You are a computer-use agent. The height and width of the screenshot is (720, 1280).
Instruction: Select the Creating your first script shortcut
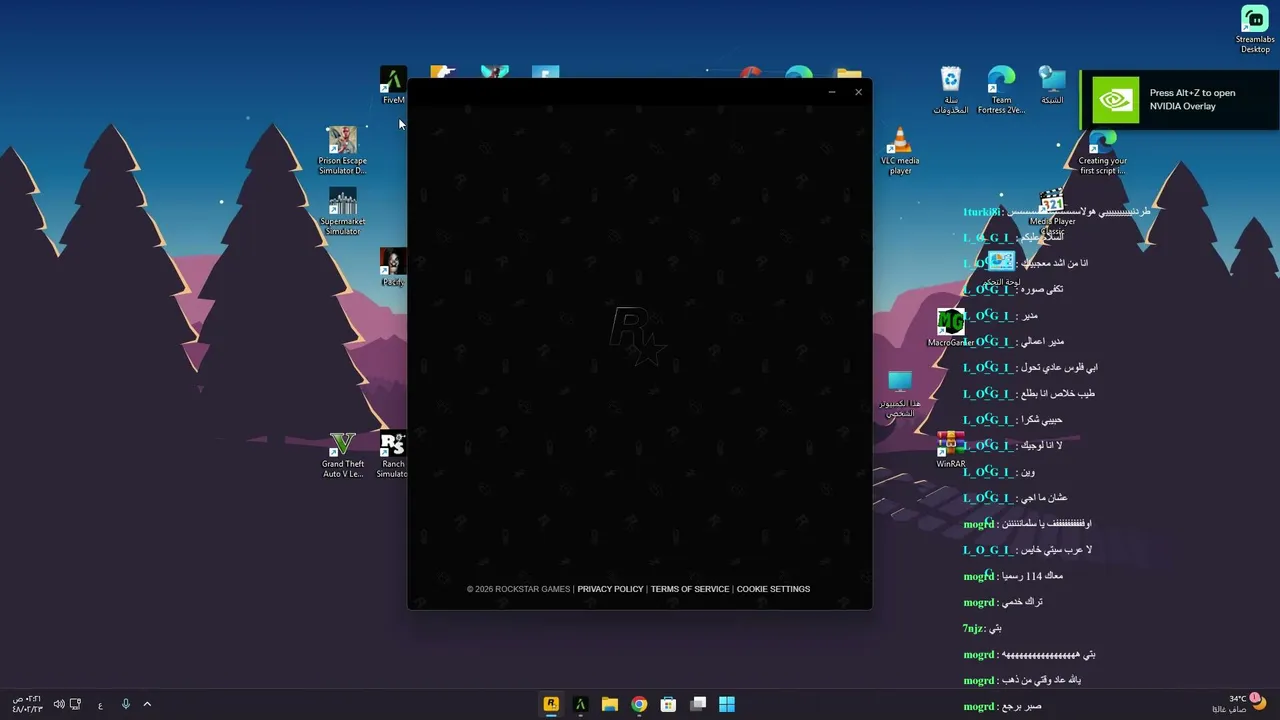(1102, 152)
